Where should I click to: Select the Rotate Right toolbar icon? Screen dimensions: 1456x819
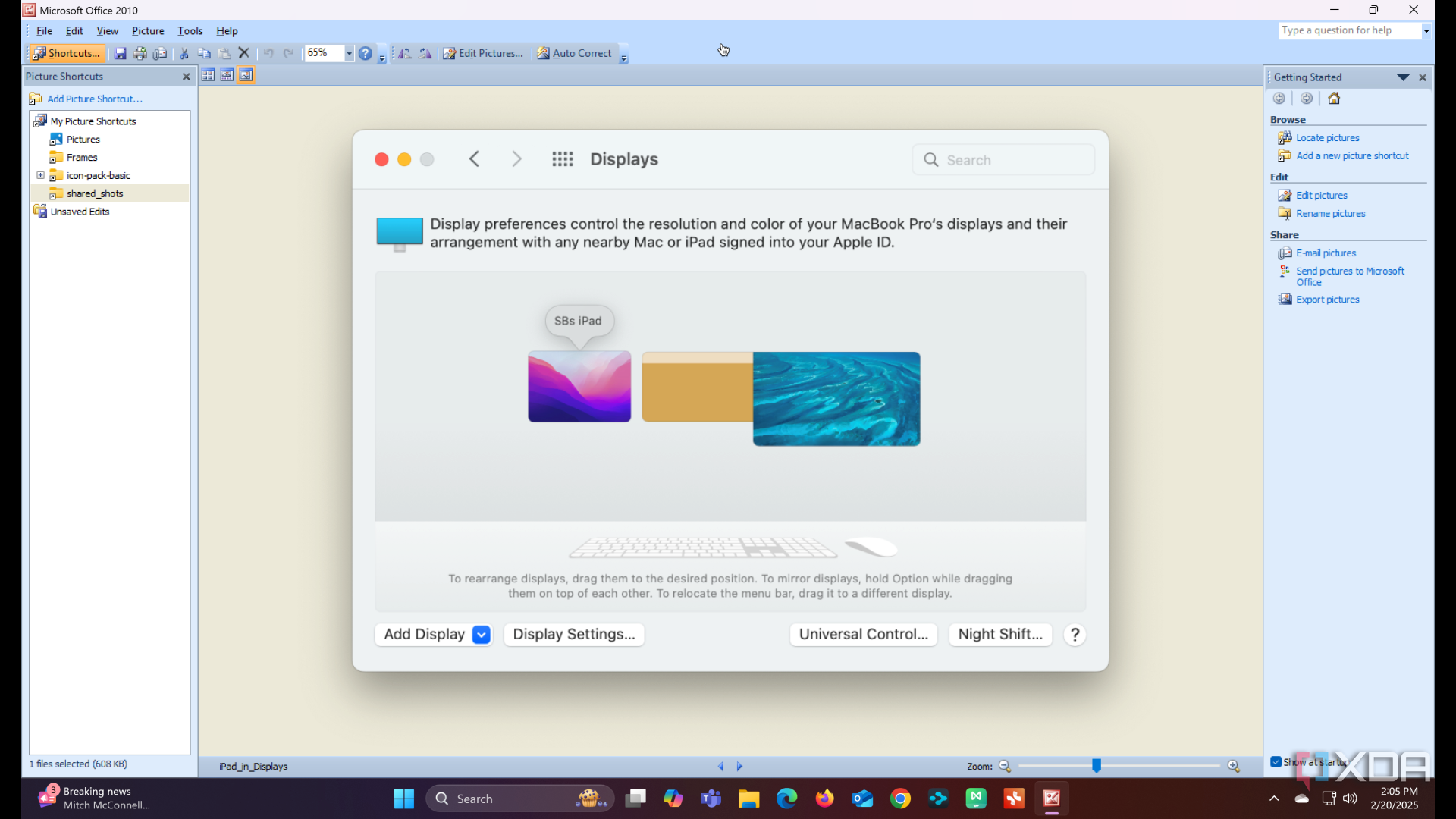tap(425, 53)
